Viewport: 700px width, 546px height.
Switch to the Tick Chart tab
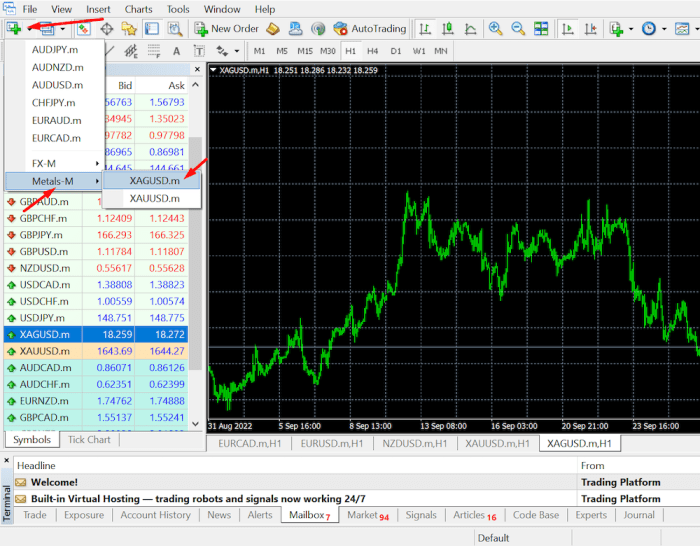pos(89,440)
